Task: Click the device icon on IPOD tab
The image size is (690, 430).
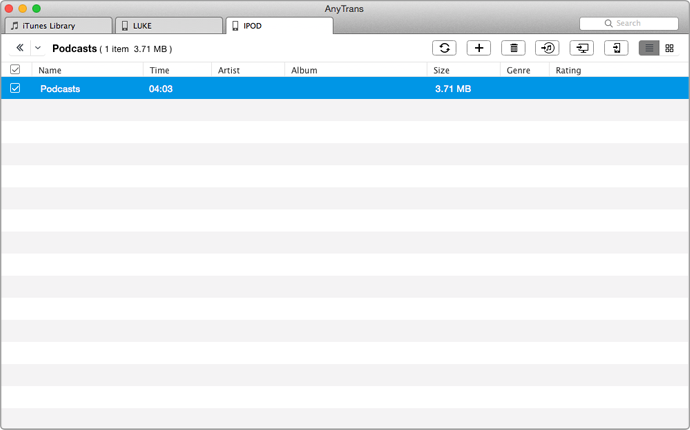Action: pyautogui.click(x=235, y=26)
